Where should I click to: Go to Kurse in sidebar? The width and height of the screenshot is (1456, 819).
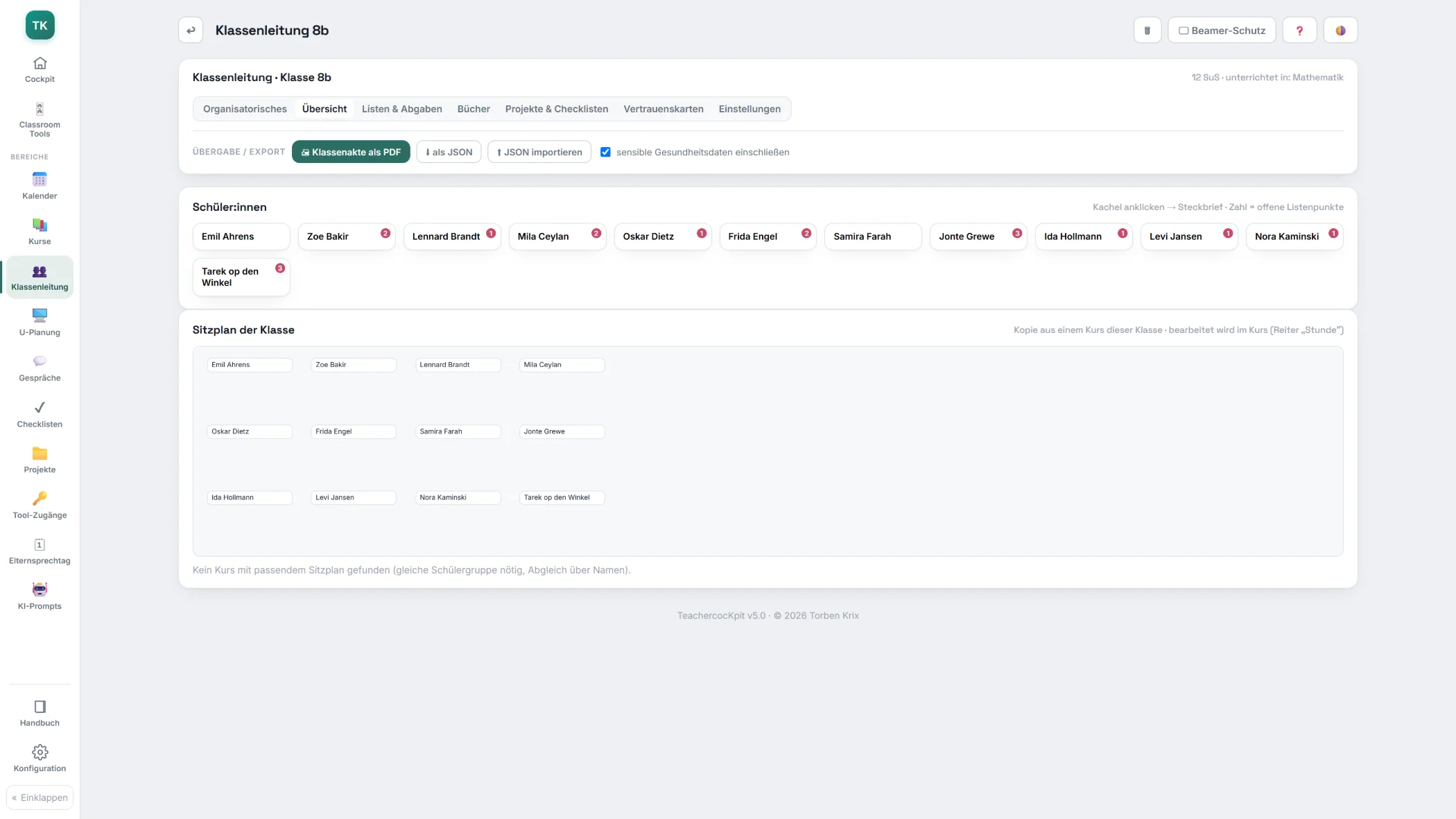[x=40, y=232]
